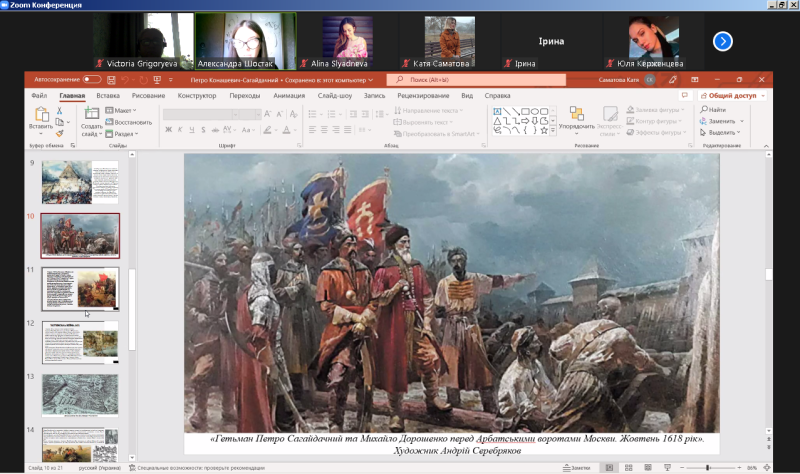Click the Copy icon
The image size is (800, 474).
(x=60, y=122)
